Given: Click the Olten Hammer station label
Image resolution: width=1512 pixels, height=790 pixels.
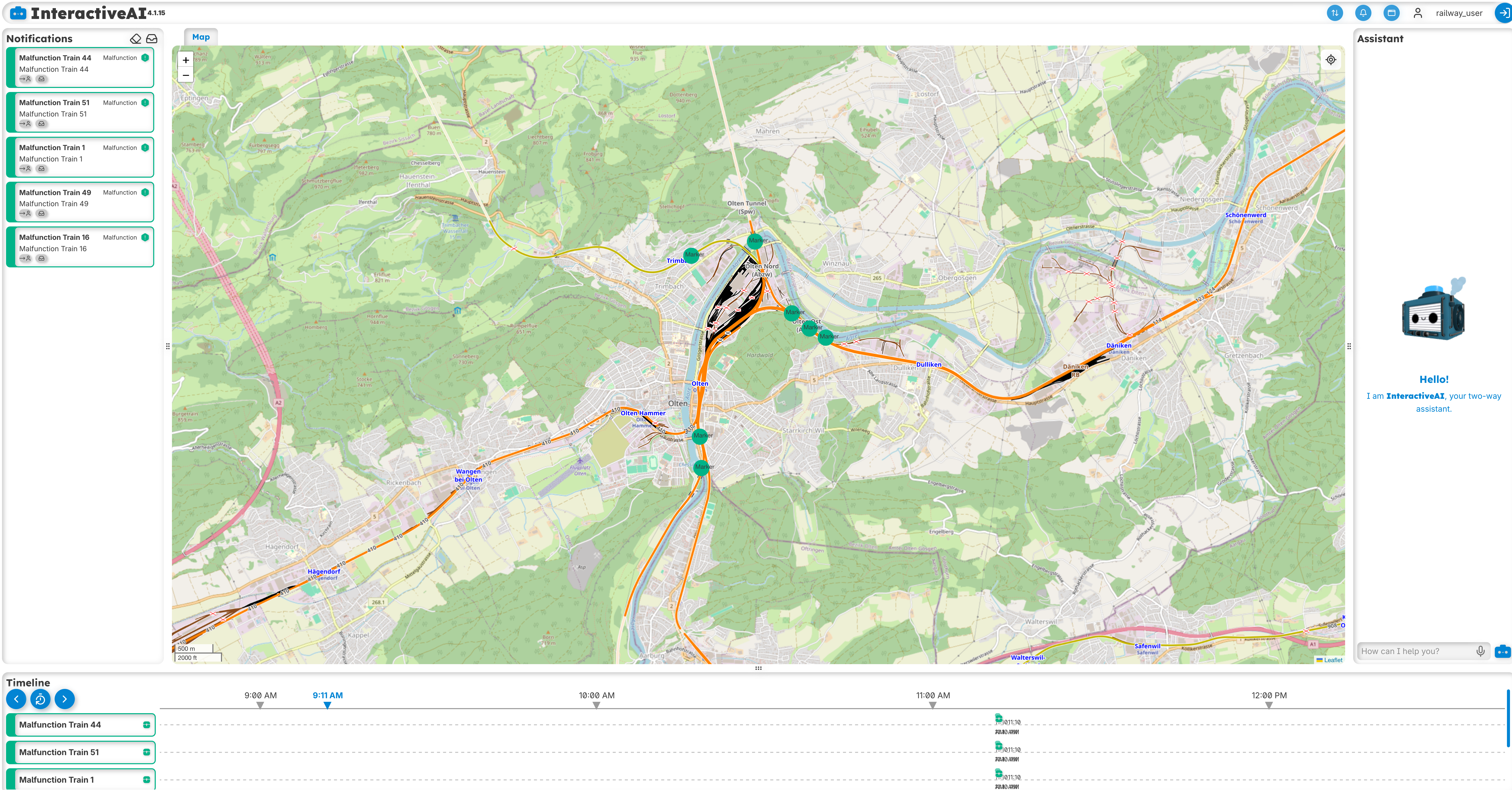Looking at the screenshot, I should click(643, 413).
